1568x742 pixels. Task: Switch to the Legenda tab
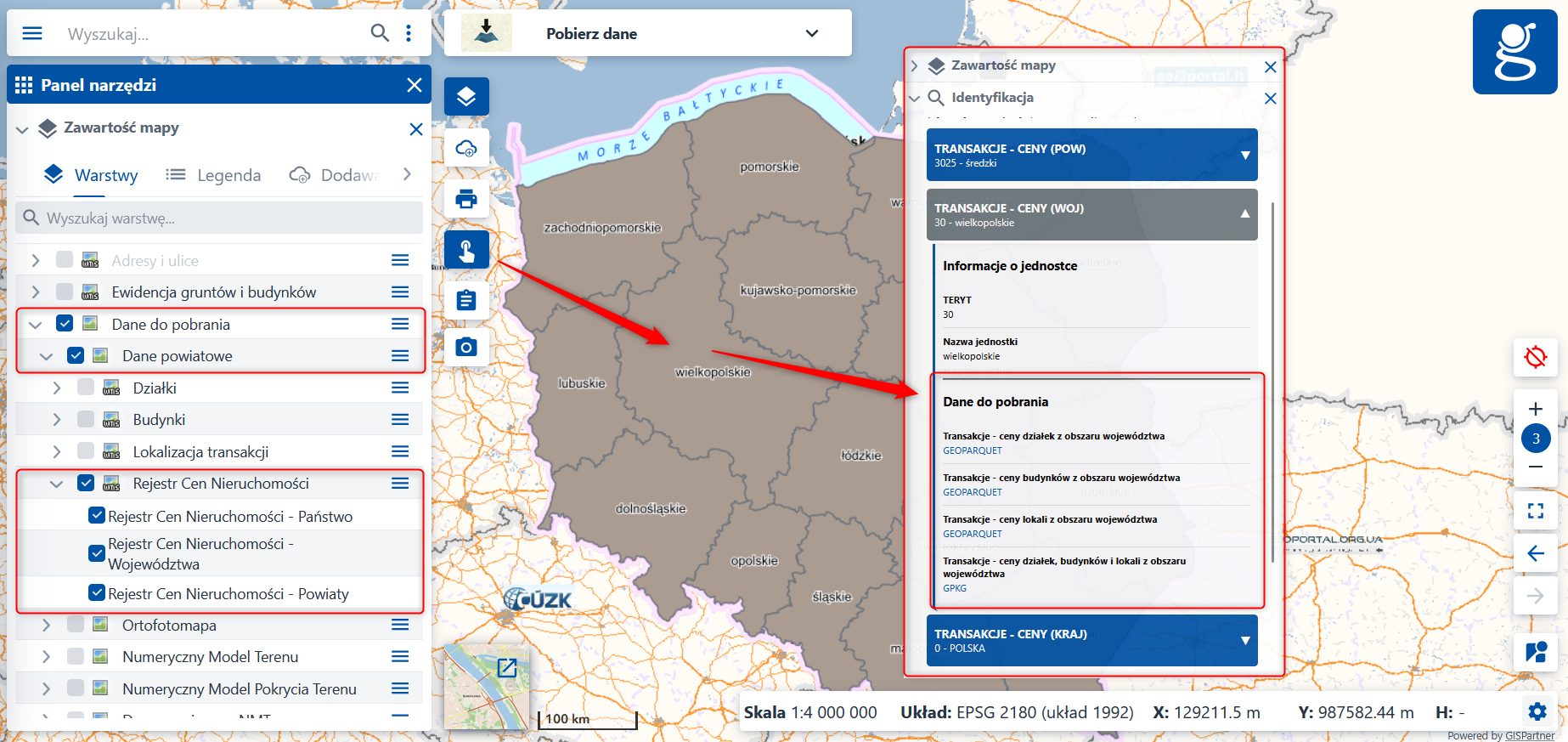[214, 175]
